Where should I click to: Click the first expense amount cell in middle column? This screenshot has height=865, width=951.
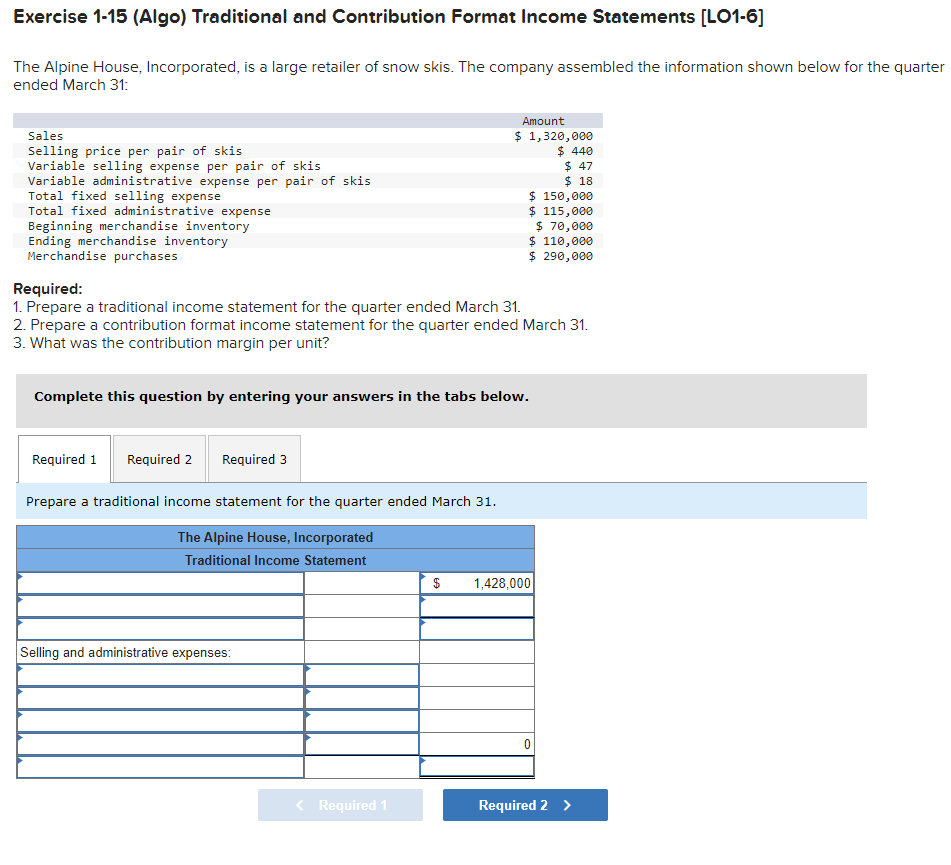click(361, 674)
